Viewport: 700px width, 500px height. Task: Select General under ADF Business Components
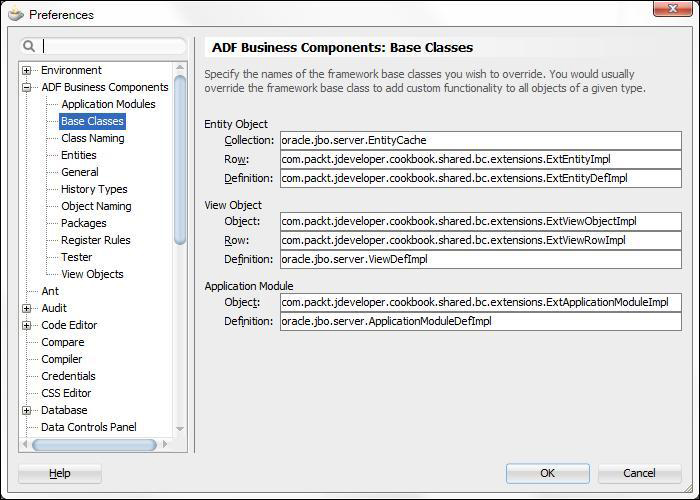[x=80, y=172]
